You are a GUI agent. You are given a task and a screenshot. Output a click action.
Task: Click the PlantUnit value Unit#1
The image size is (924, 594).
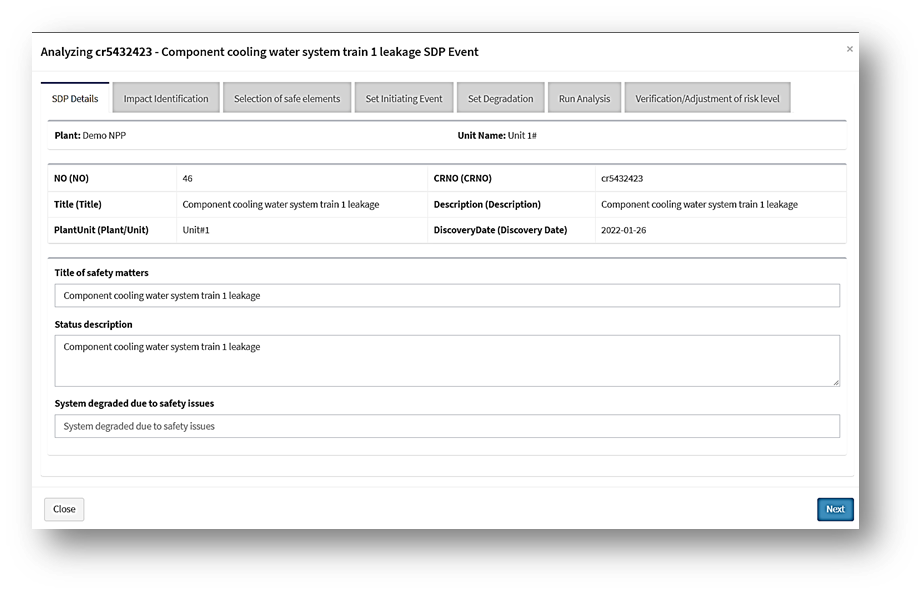[196, 230]
